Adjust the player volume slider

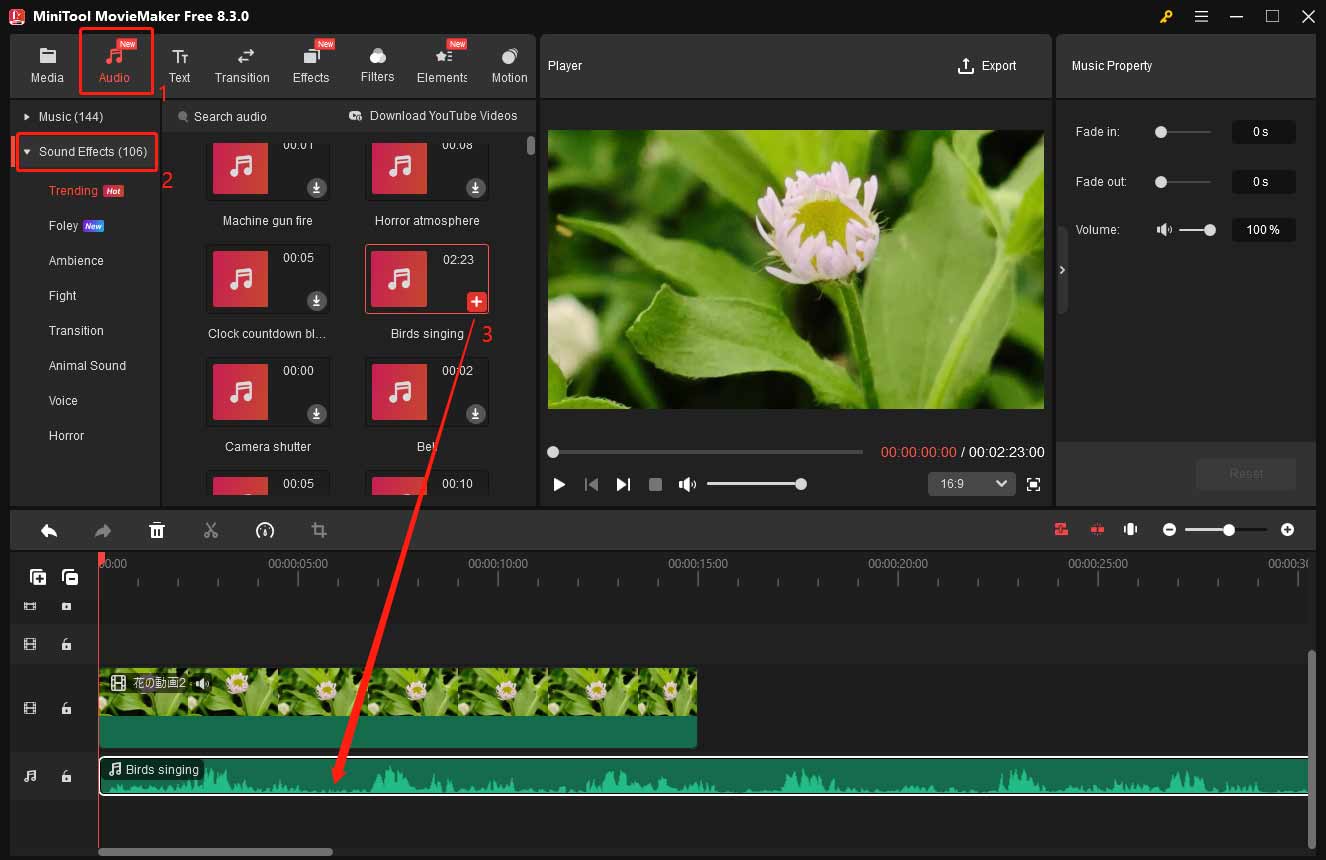click(756, 484)
